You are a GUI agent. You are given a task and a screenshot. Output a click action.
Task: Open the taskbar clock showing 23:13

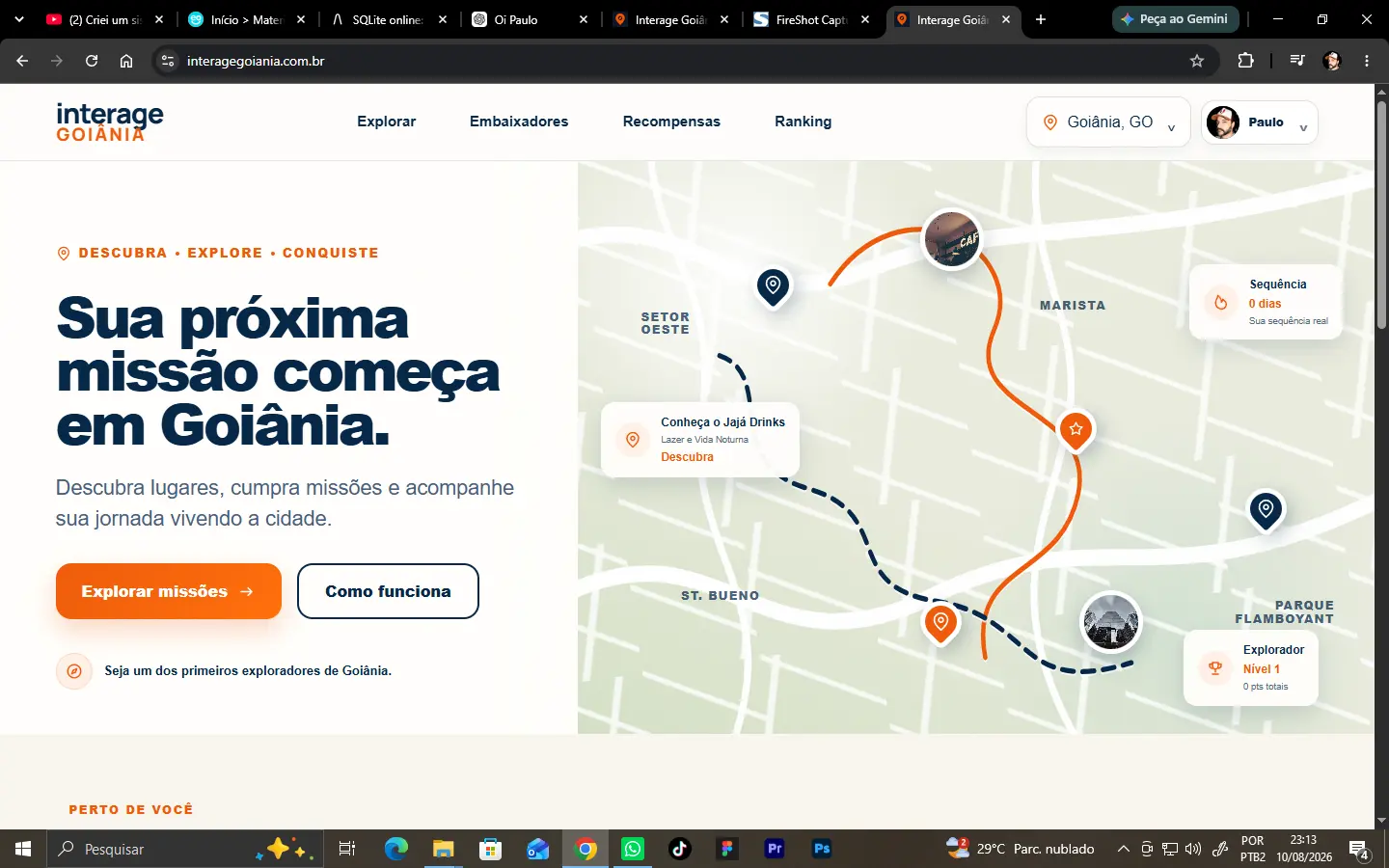1303,849
